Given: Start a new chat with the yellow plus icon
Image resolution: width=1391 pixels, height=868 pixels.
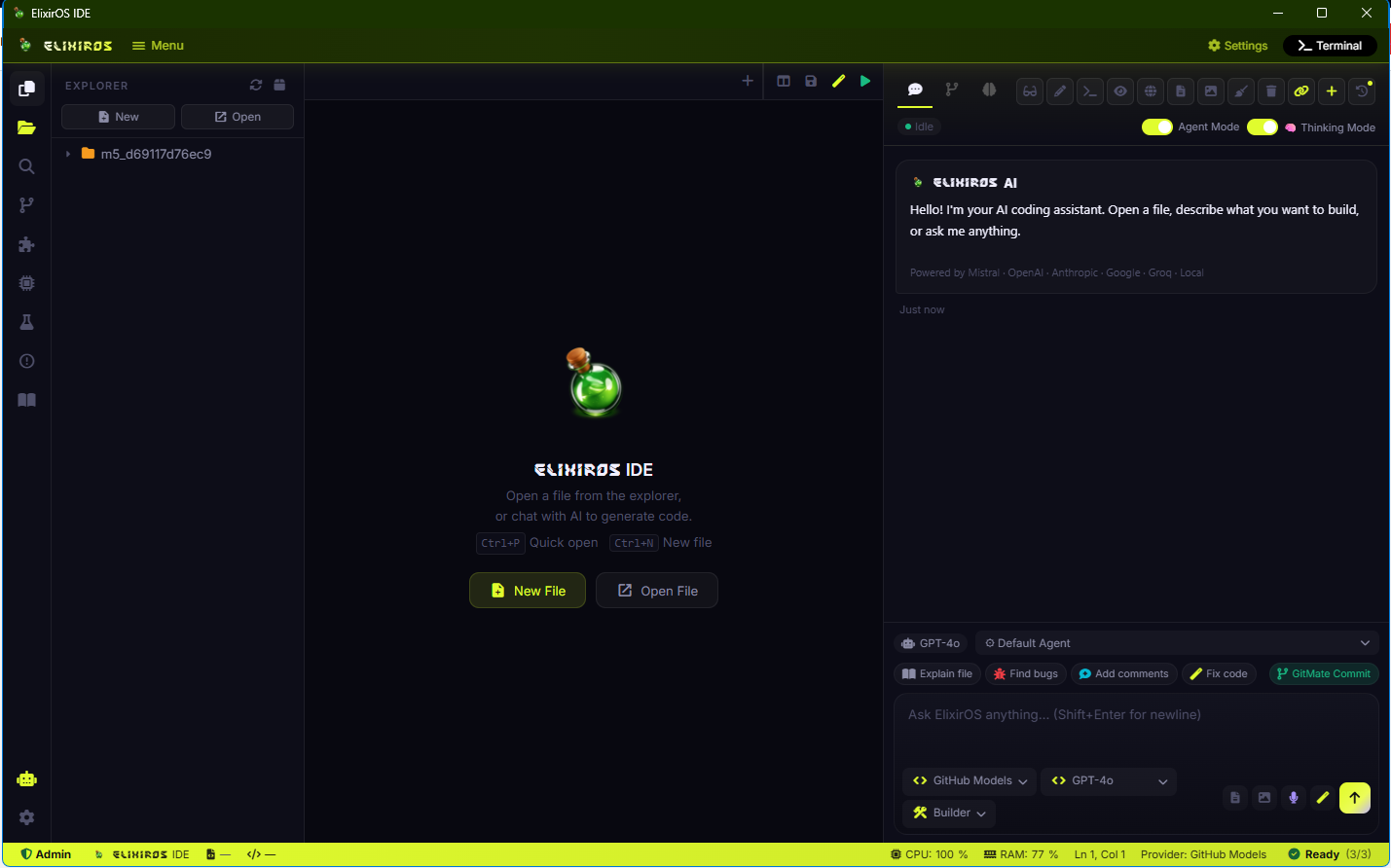Looking at the screenshot, I should tap(1332, 91).
